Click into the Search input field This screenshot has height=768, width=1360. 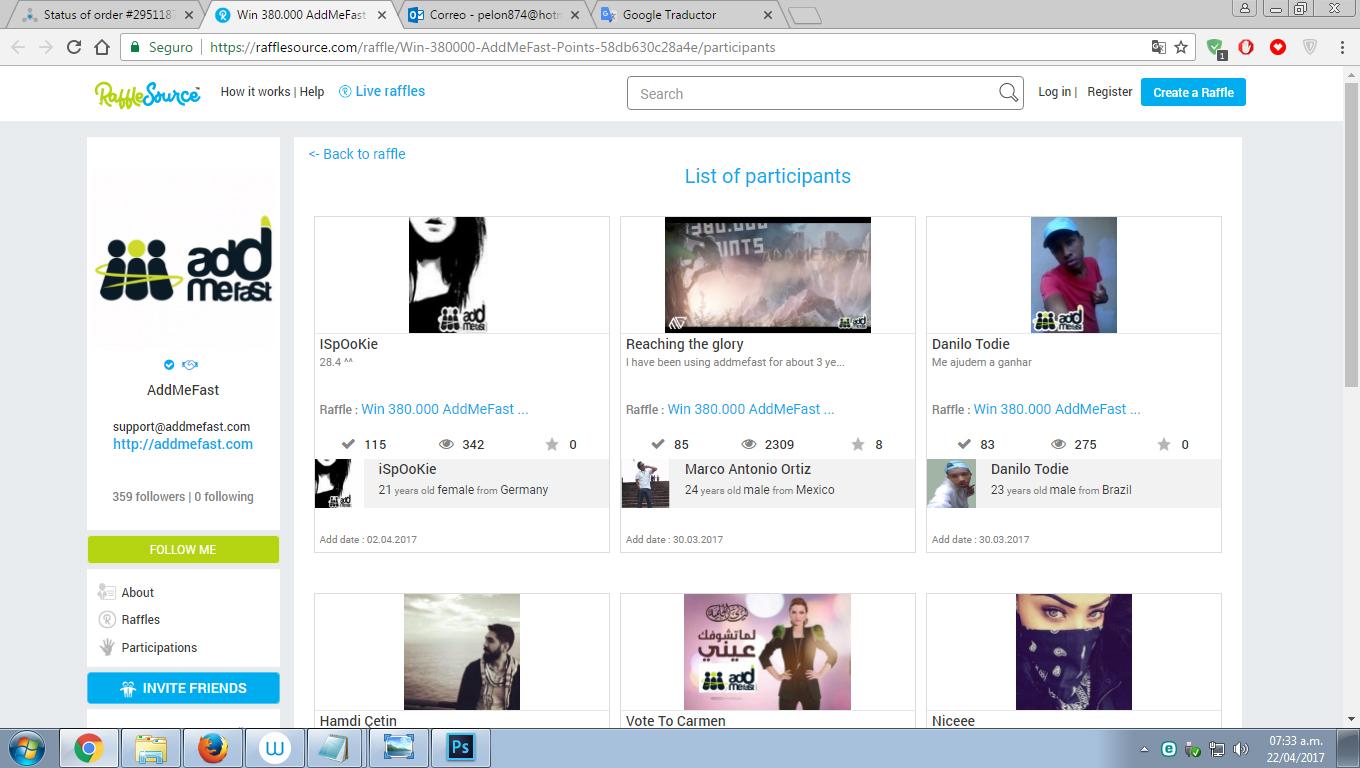click(x=810, y=94)
